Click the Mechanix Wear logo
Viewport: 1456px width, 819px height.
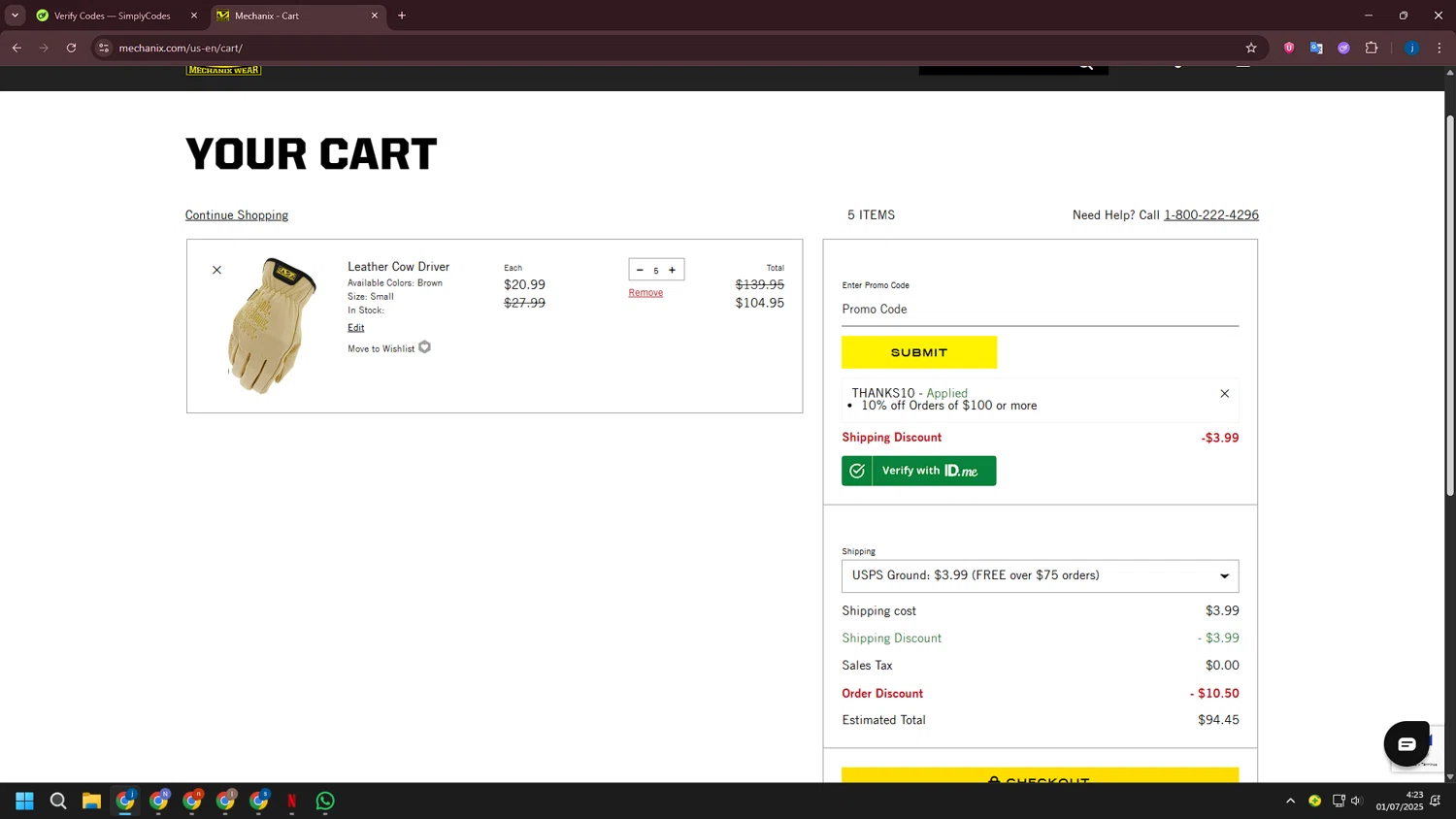tap(224, 70)
